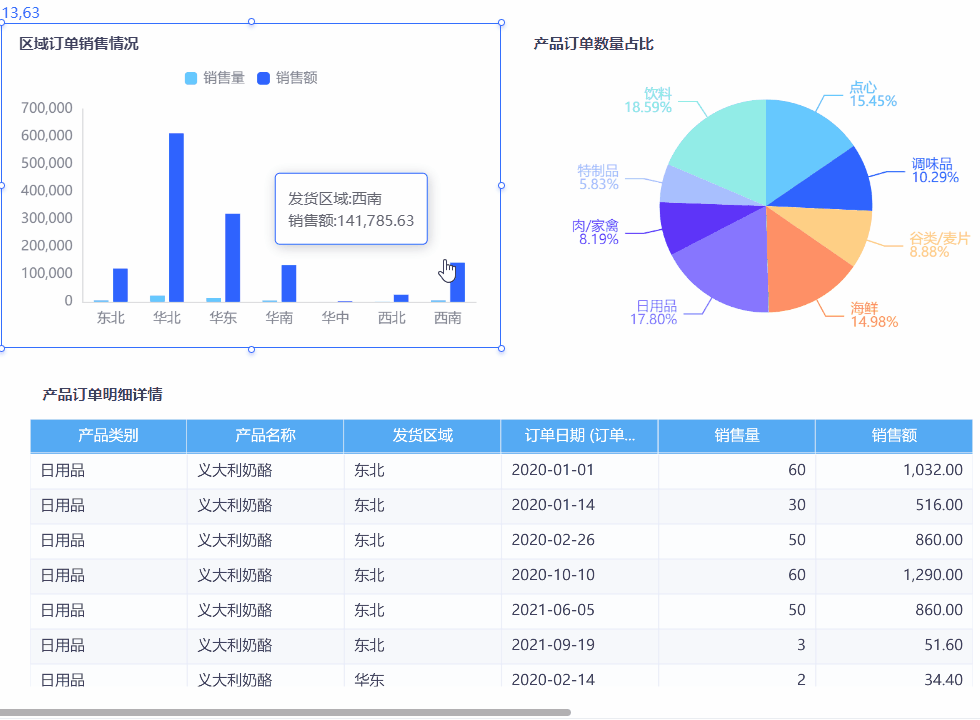The width and height of the screenshot is (980, 720).
Task: Click the 华东 销售额 bar
Action: coord(232,258)
